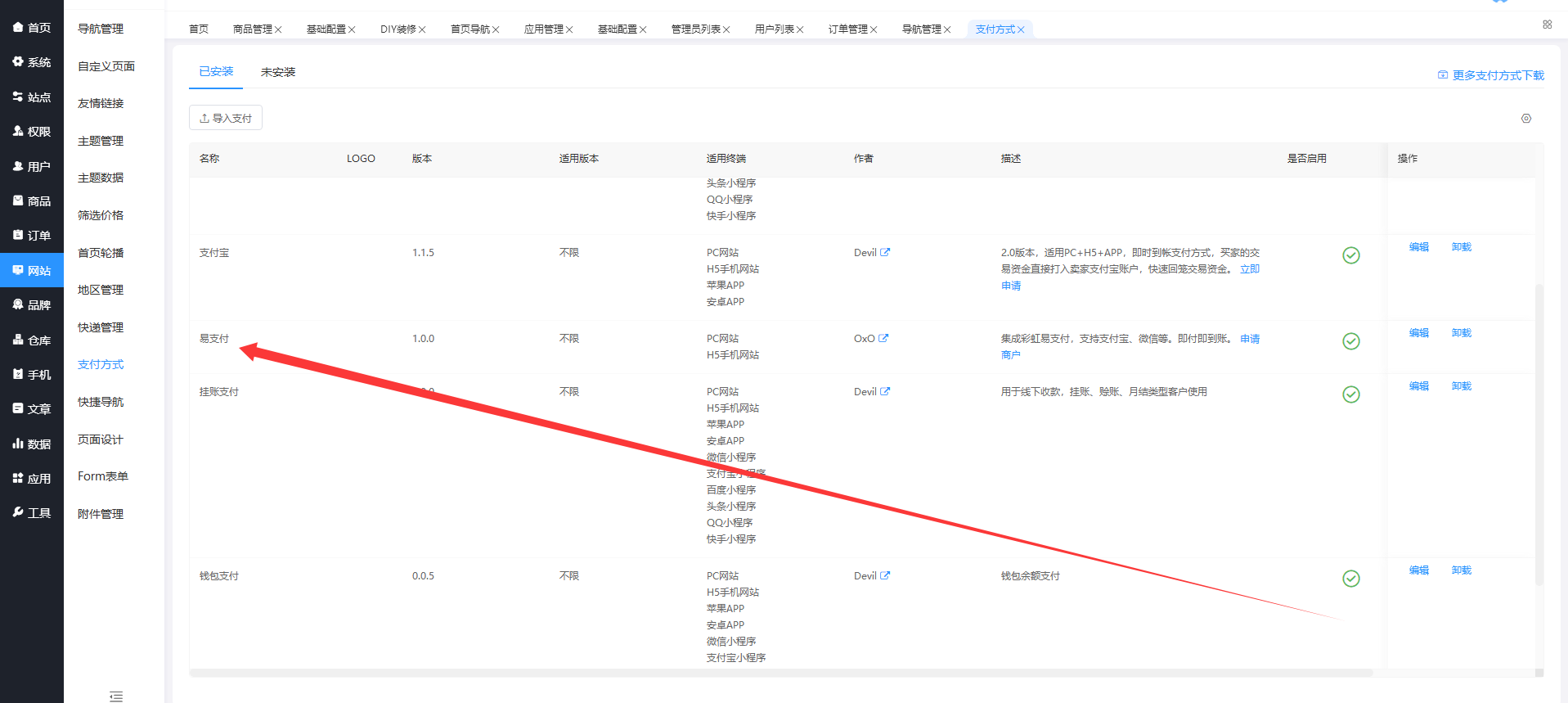The image size is (1568, 703).
Task: Close the 商品管理 tab
Action: coord(278,29)
